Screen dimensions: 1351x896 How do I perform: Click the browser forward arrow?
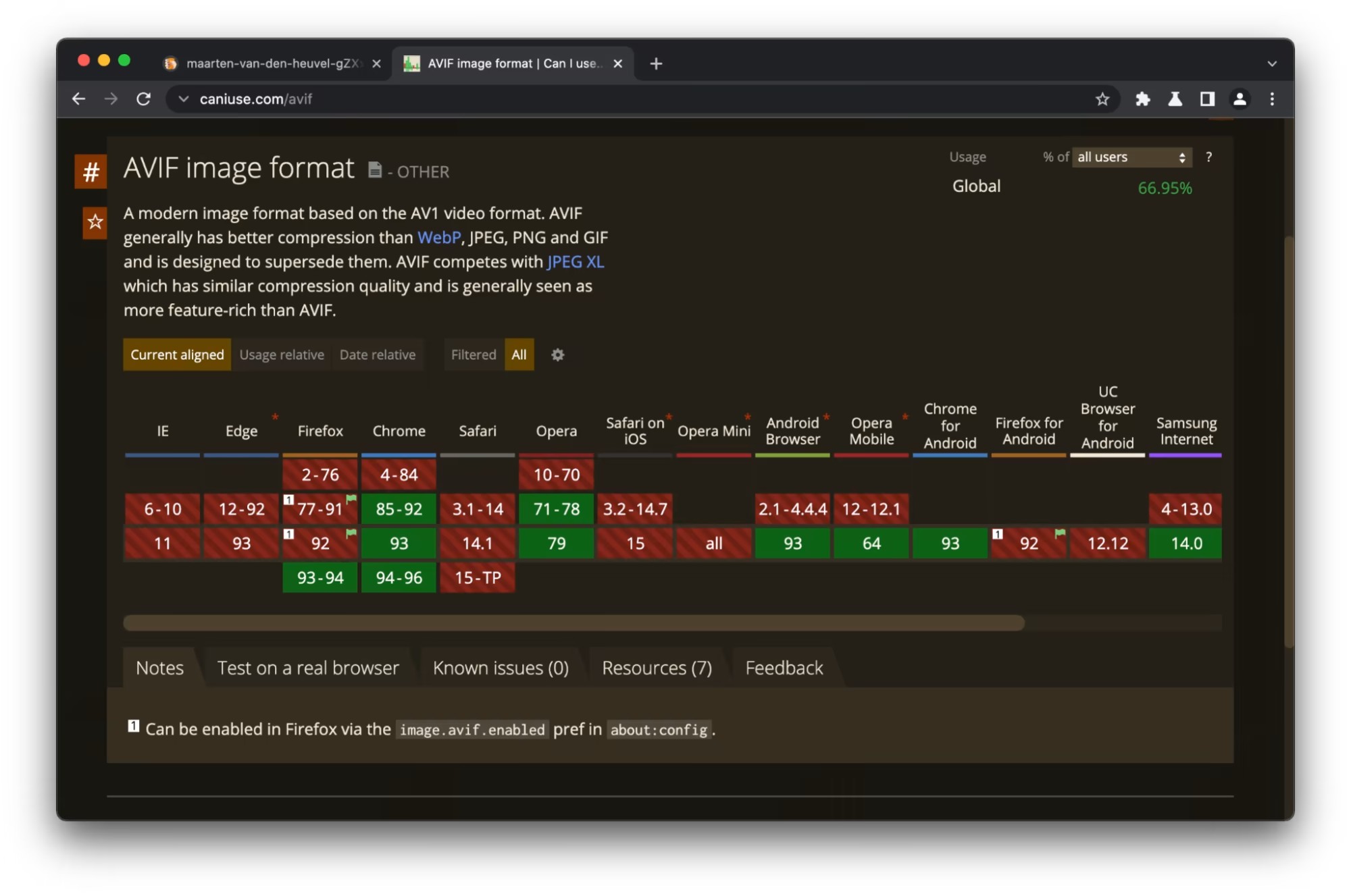pos(111,99)
